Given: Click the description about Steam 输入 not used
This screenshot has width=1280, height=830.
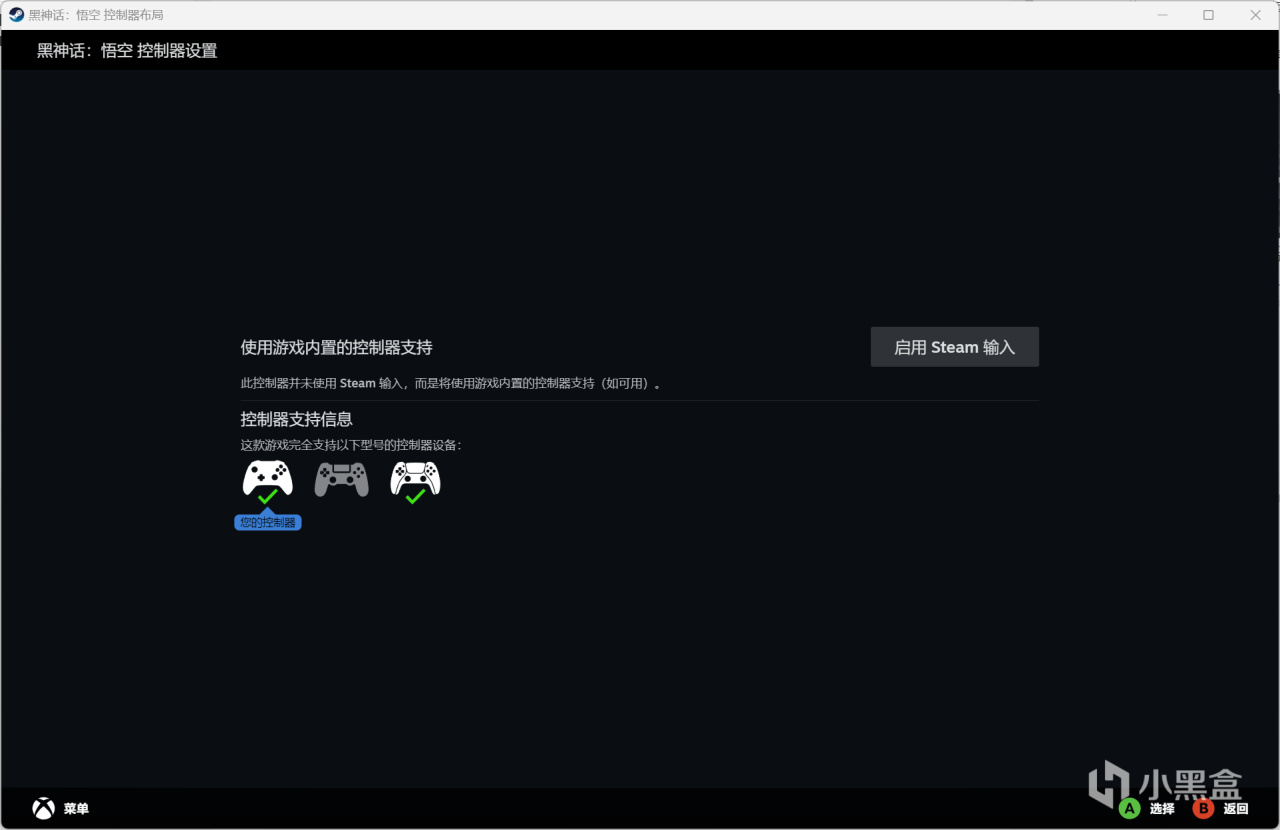Looking at the screenshot, I should (x=451, y=383).
